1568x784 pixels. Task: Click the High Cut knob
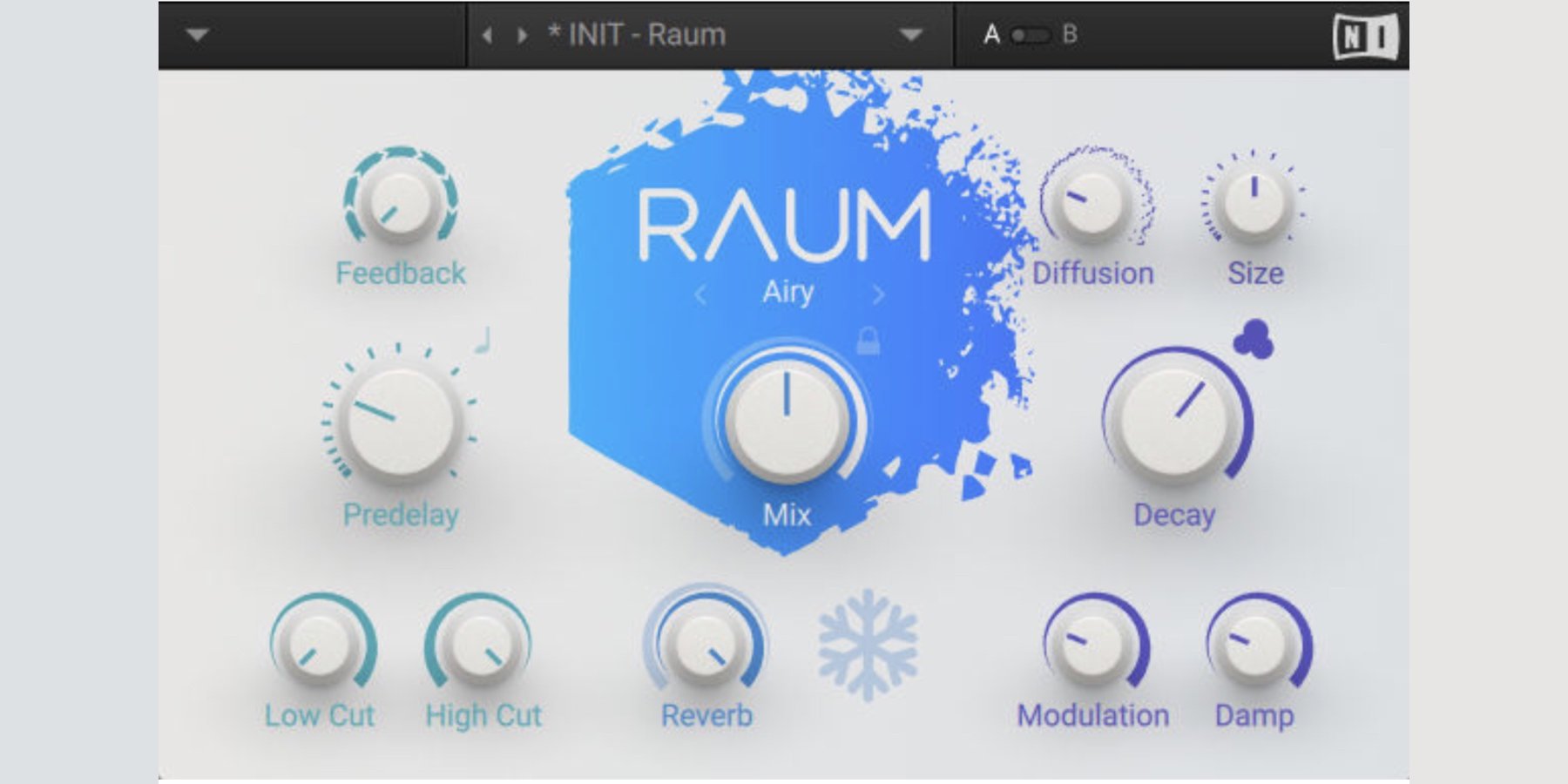click(x=480, y=646)
